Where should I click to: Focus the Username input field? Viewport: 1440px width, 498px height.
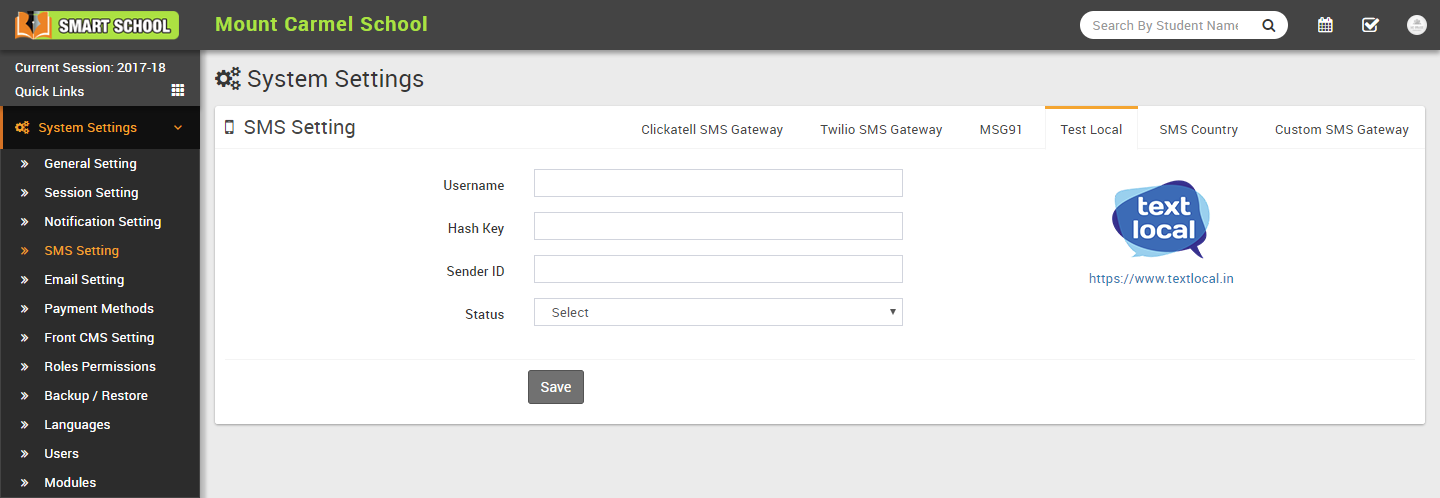pyautogui.click(x=718, y=183)
